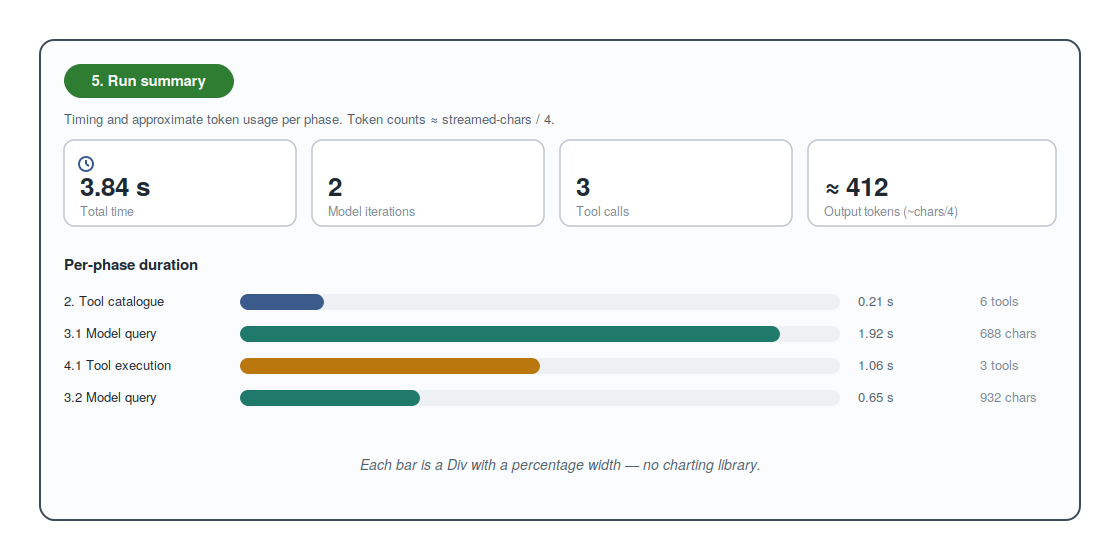Click the green 3.2 Model query bar

pos(330,398)
